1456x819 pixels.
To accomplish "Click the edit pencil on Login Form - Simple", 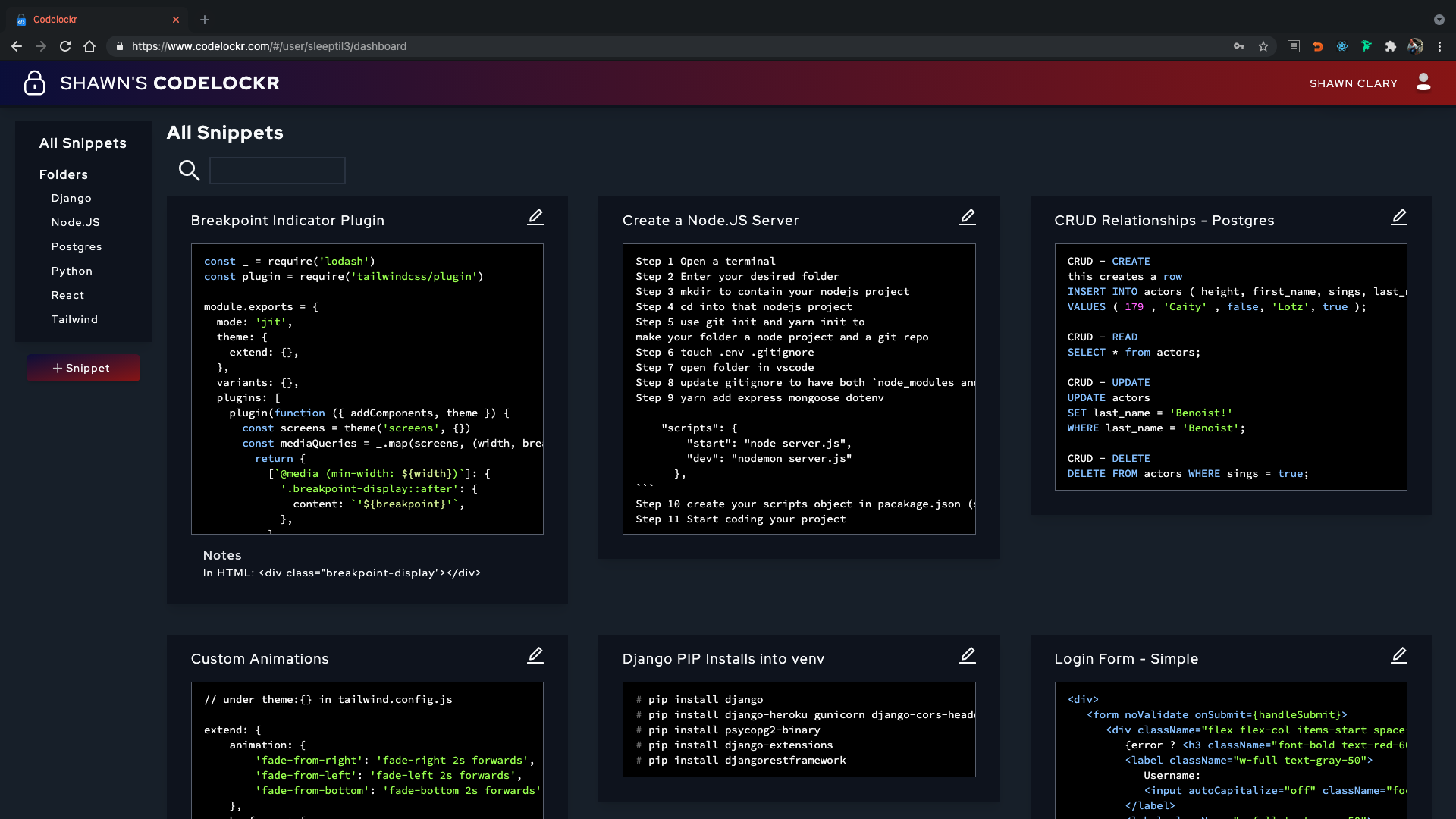I will click(x=1398, y=656).
